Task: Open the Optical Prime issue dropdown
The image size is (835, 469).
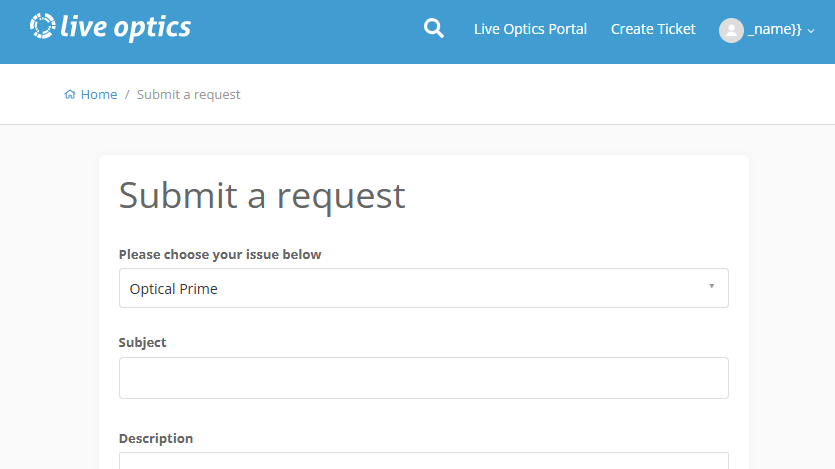Action: [x=423, y=288]
